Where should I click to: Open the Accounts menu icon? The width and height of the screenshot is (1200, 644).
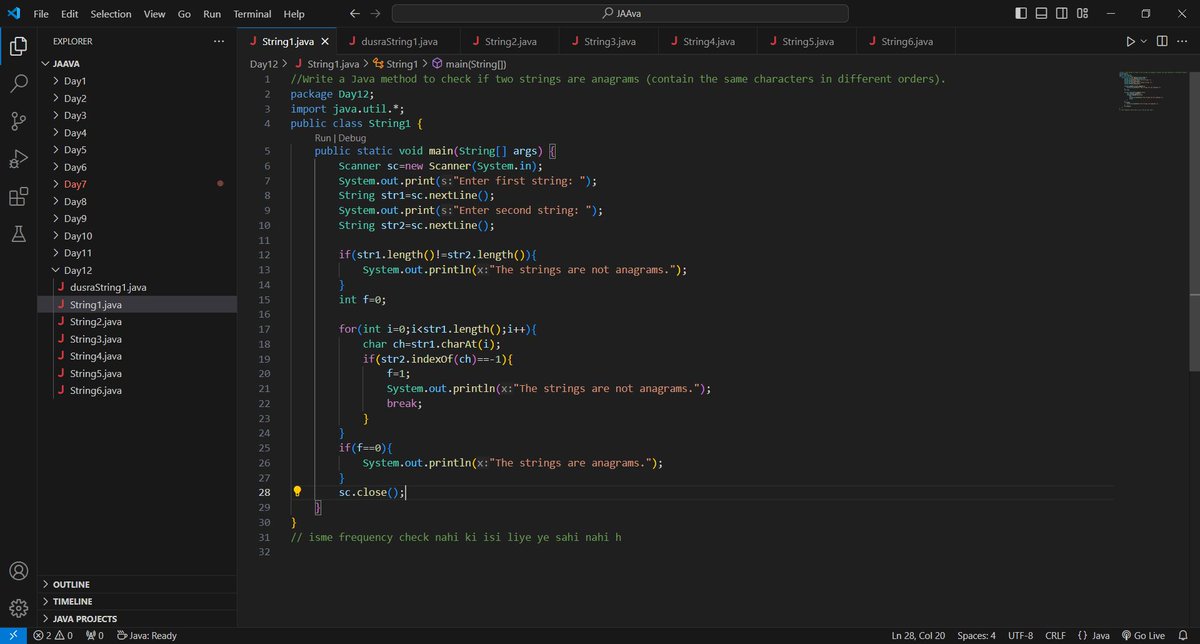[x=18, y=572]
